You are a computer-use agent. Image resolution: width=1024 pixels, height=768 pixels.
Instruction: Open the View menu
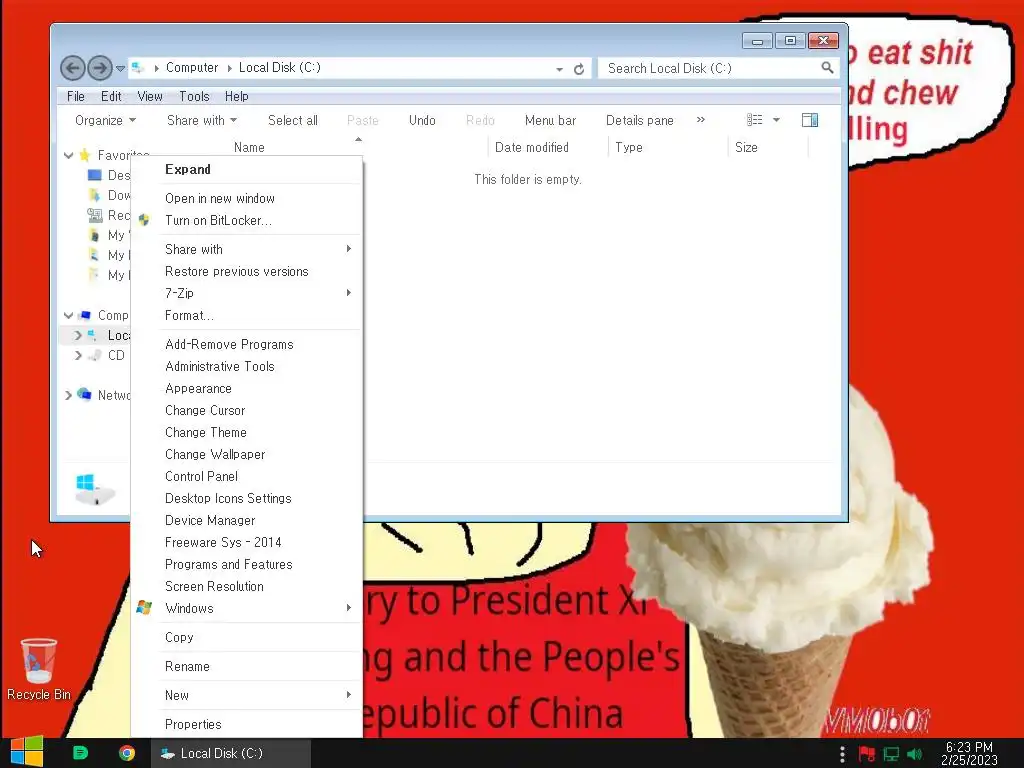tap(150, 96)
